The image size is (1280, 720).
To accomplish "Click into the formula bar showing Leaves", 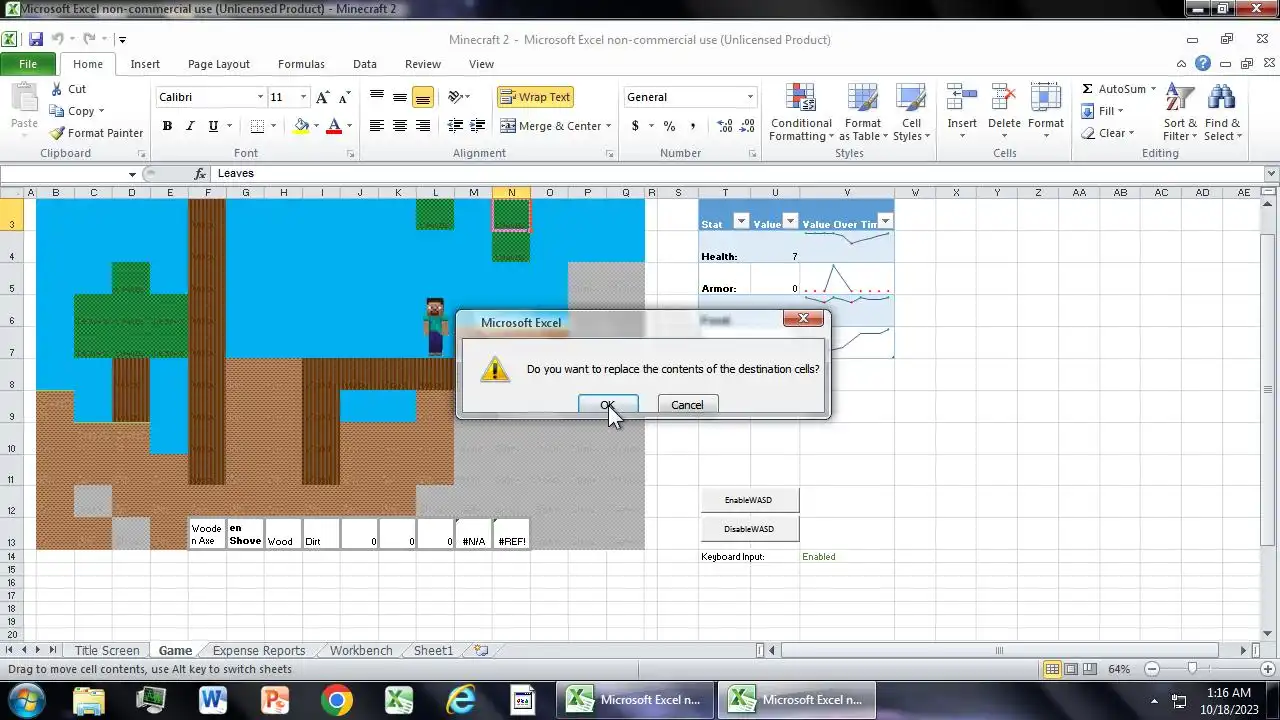I will tap(738, 174).
